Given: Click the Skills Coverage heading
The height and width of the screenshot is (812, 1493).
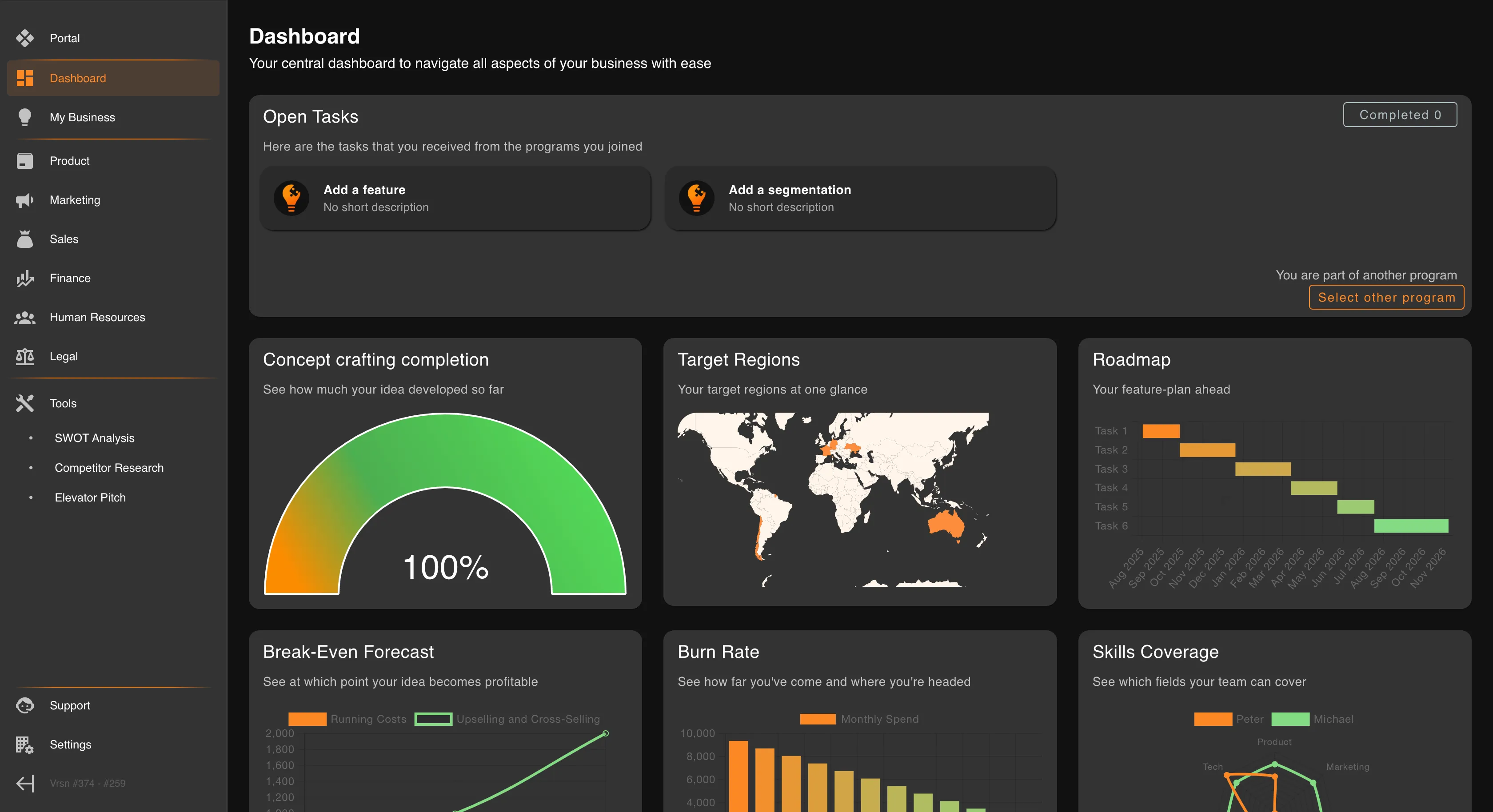Looking at the screenshot, I should click(1155, 652).
